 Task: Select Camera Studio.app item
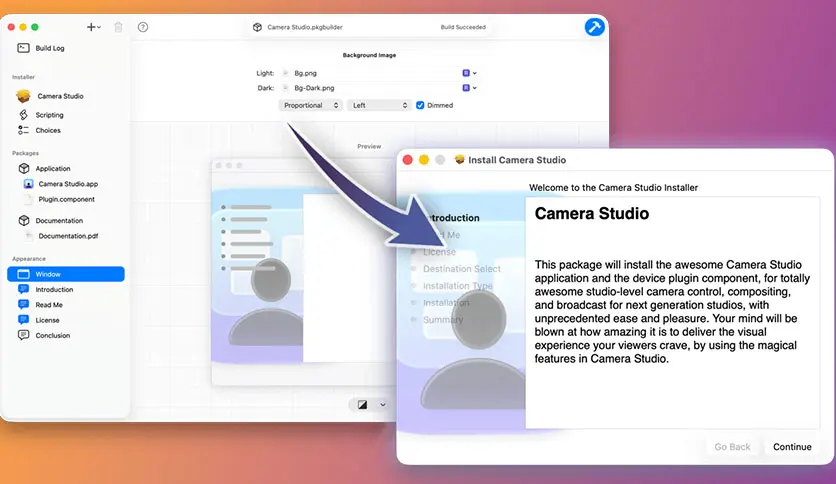point(66,184)
